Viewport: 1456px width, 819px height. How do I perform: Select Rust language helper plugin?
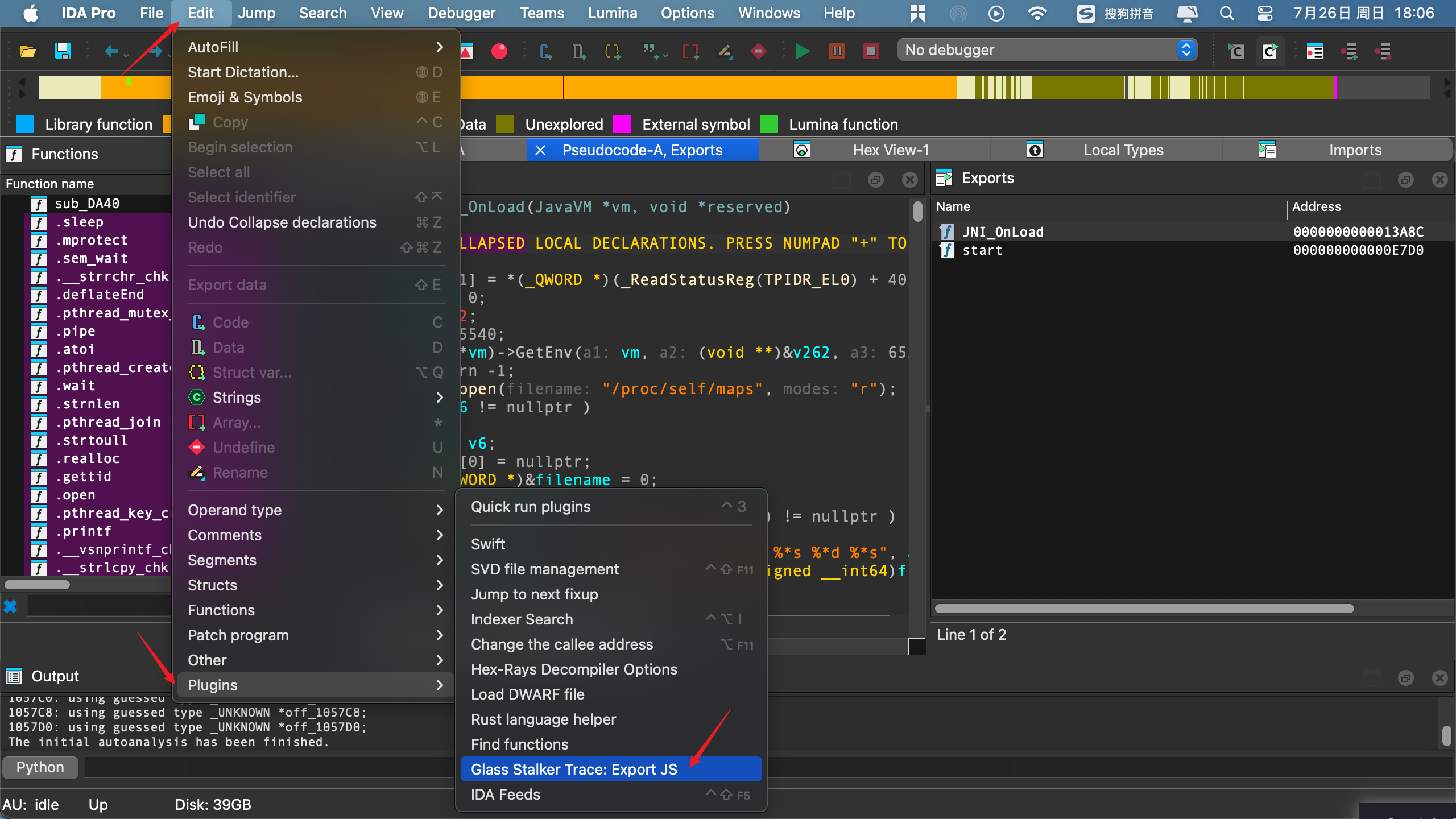coord(611,719)
